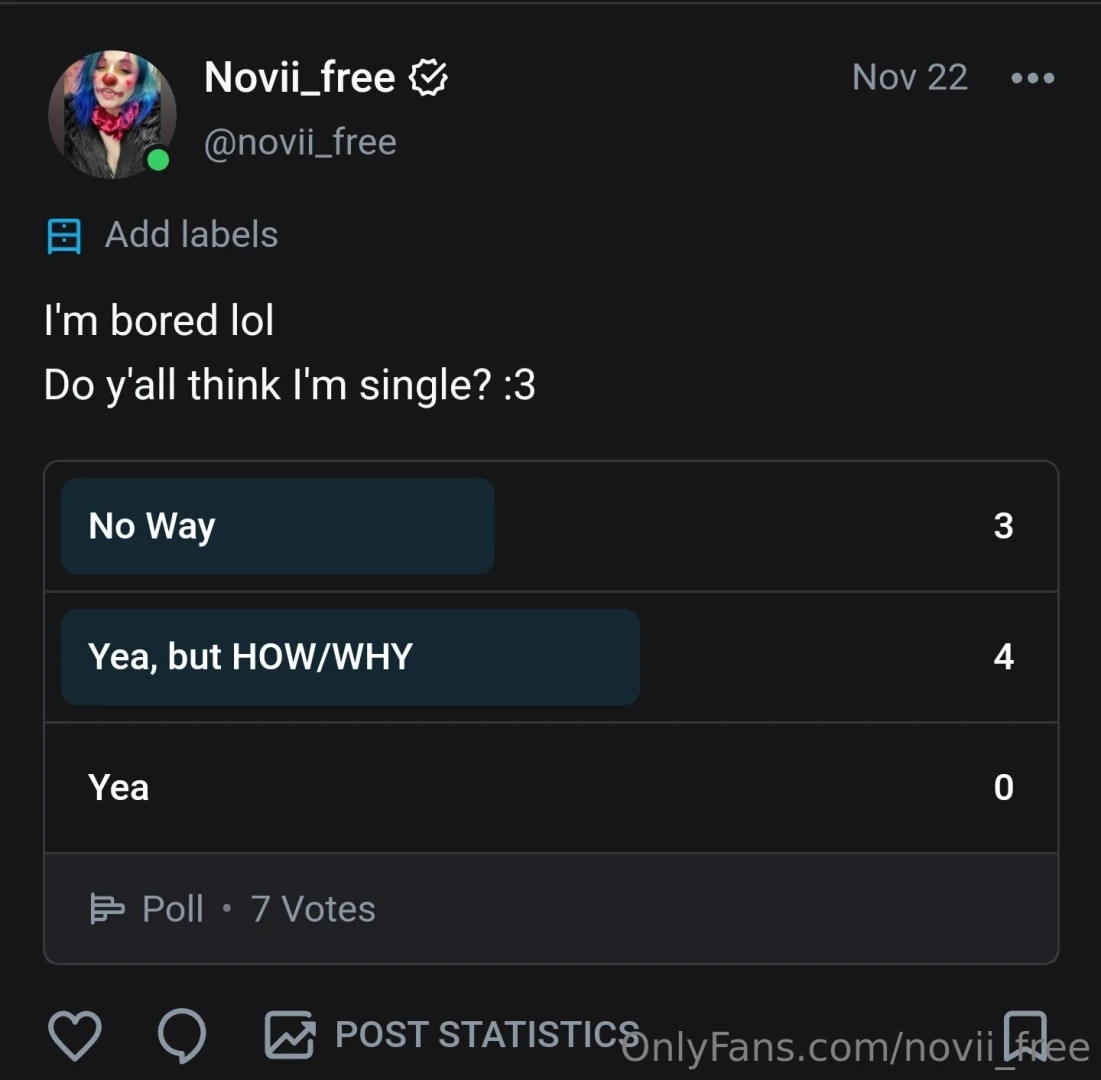
Task: Click the Add labels link
Action: point(191,234)
